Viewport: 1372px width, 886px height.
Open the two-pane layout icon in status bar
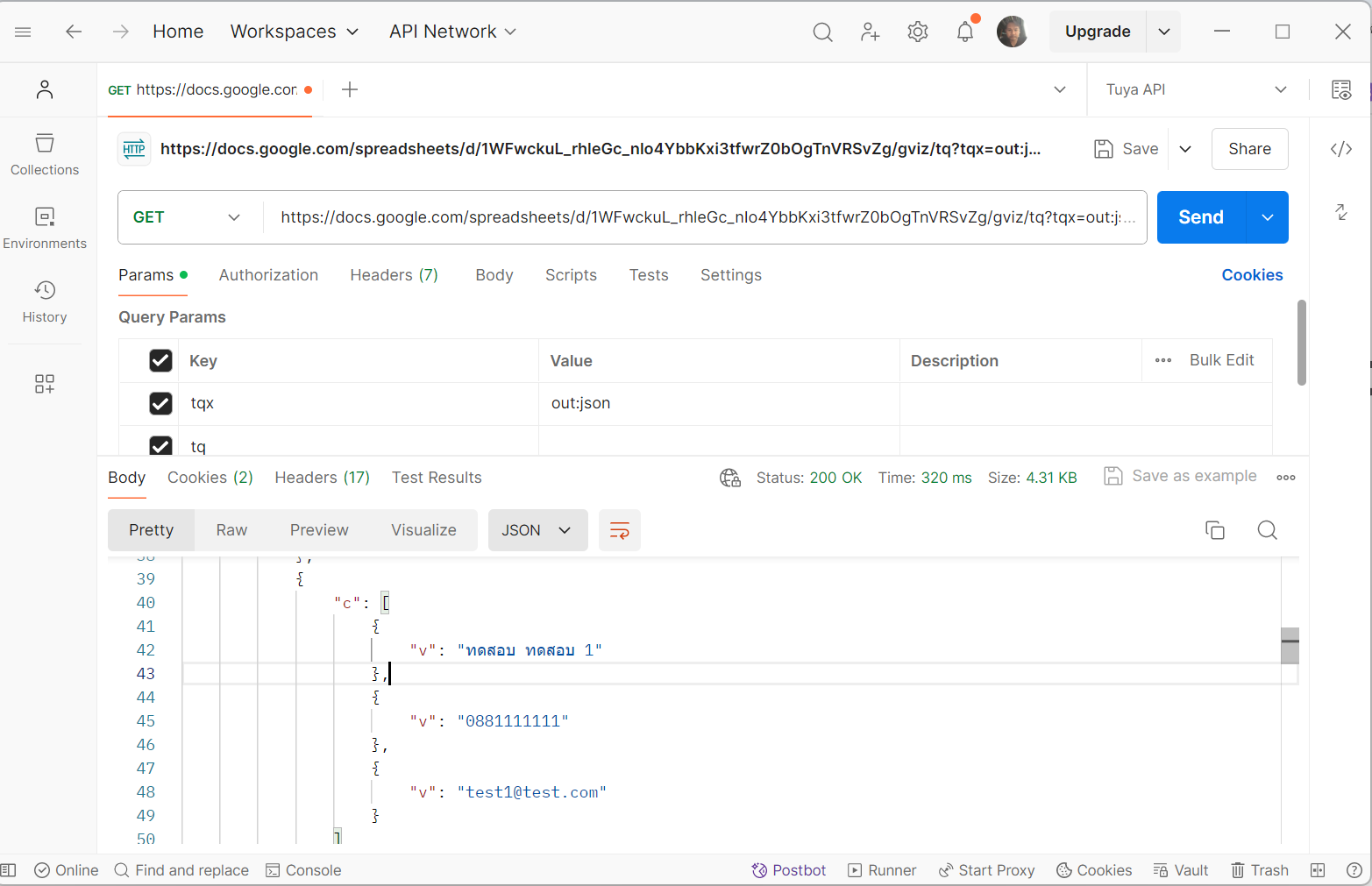coord(1318,870)
